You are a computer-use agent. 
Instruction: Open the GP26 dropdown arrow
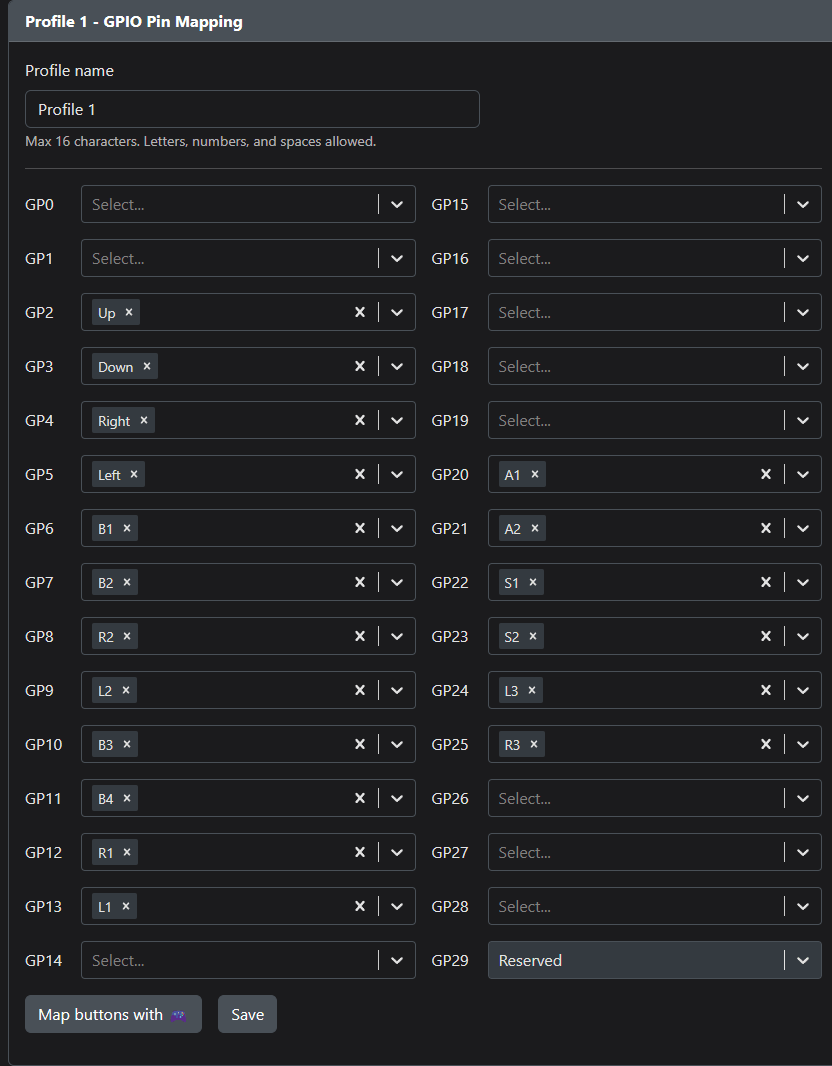(803, 798)
